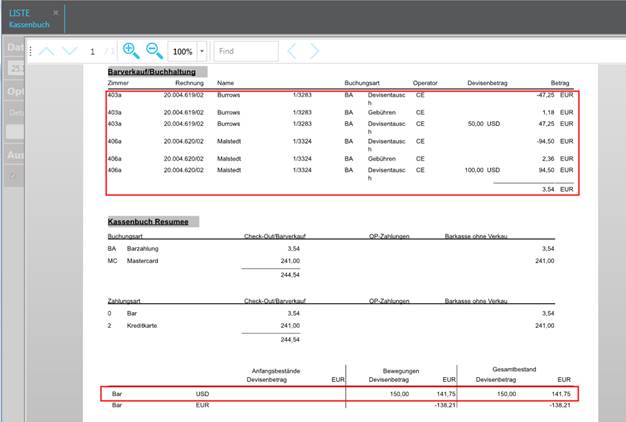Jump to next find result
This screenshot has width=626, height=422.
[315, 51]
